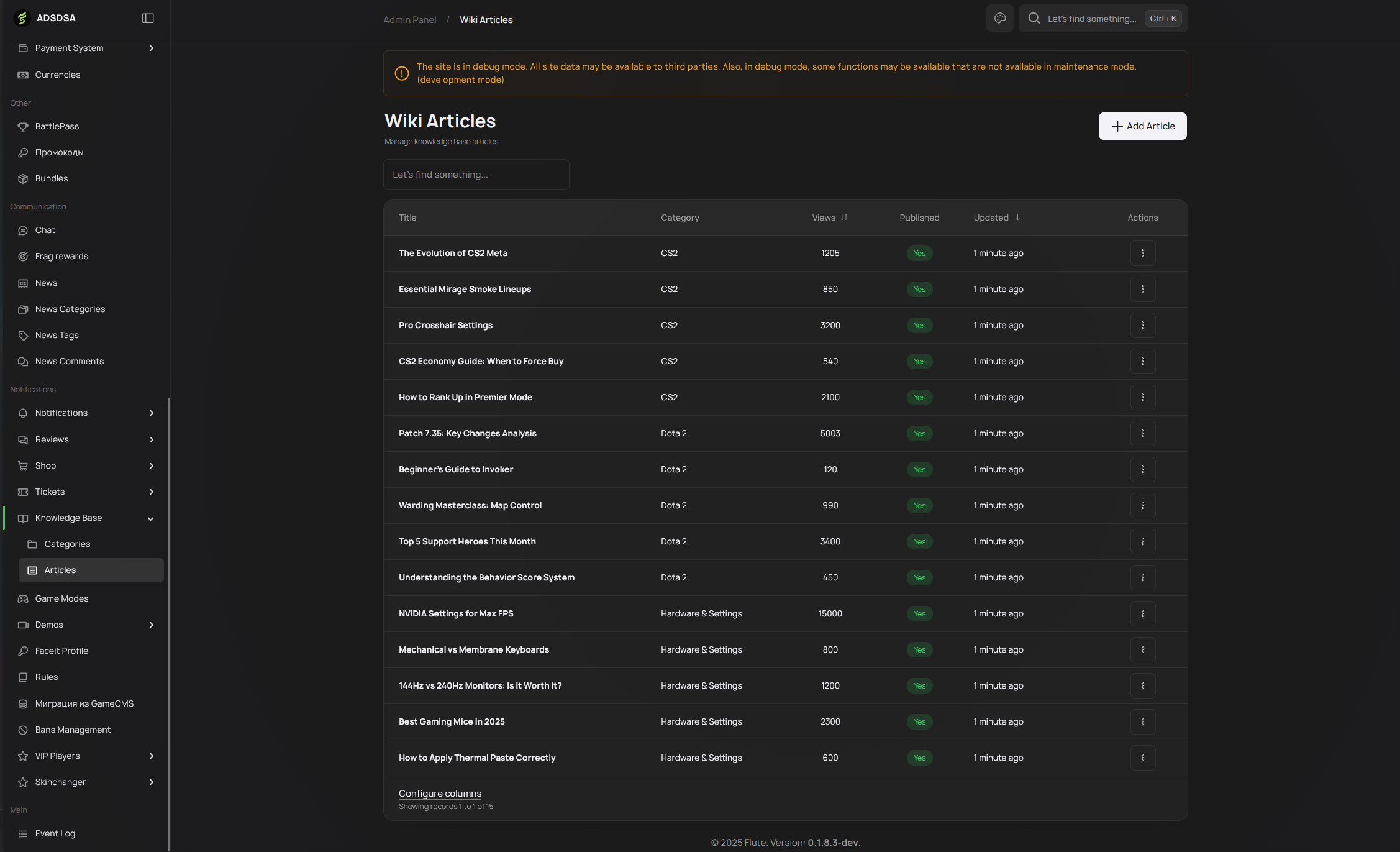This screenshot has height=852, width=1400.
Task: Collapse the Knowledge Base section
Action: click(x=150, y=518)
